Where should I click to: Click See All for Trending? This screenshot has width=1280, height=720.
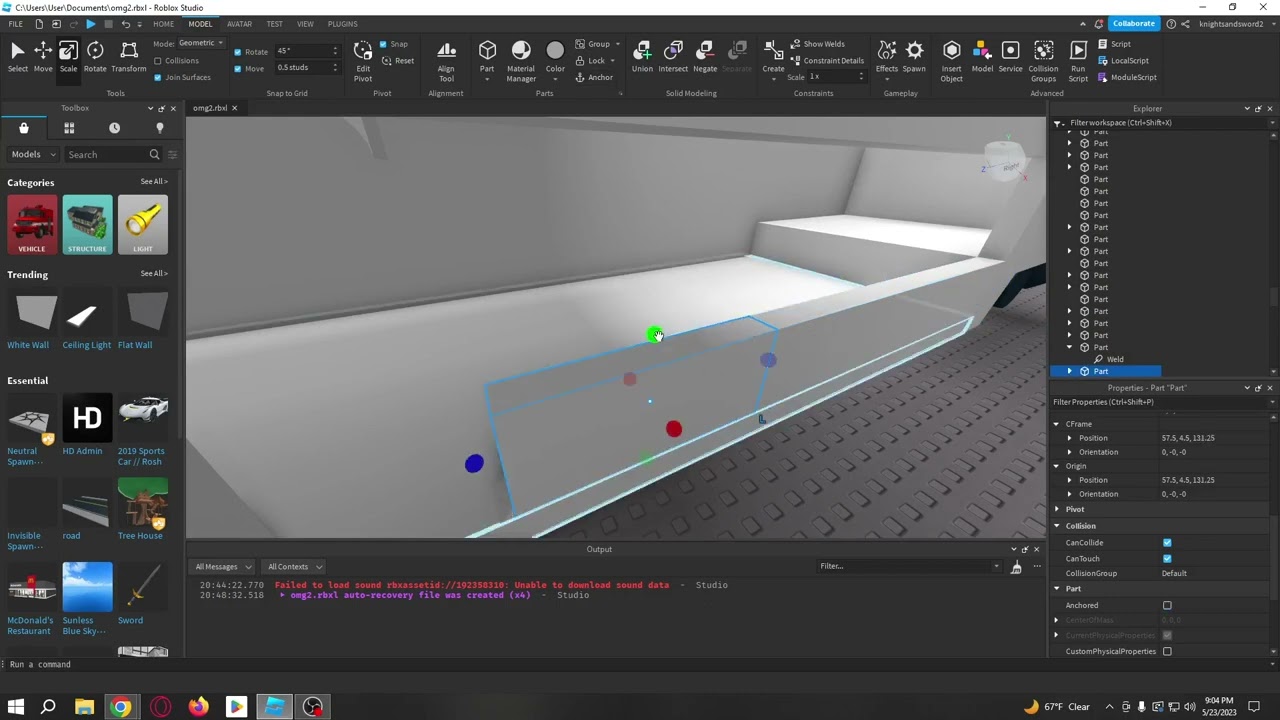point(154,274)
